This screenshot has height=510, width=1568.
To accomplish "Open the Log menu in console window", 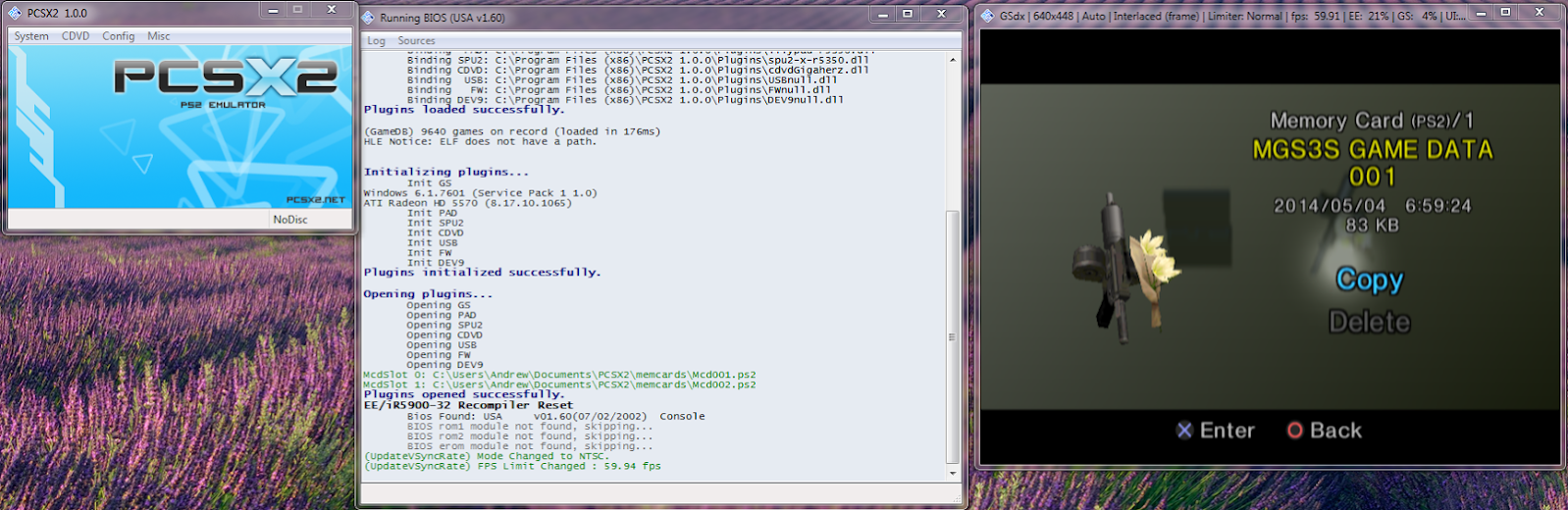I will 377,41.
